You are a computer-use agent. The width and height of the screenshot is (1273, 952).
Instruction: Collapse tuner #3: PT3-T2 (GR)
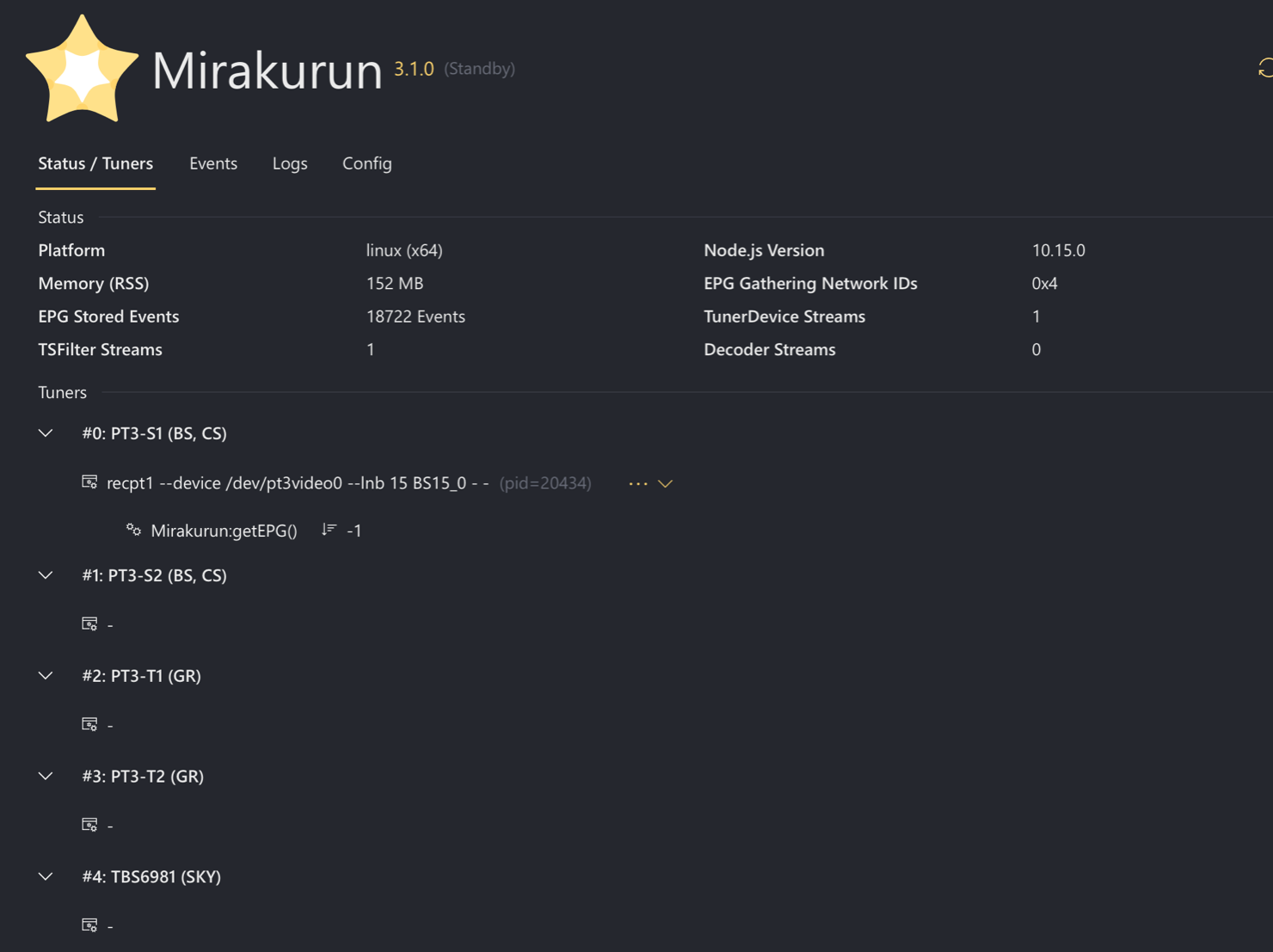coord(46,777)
